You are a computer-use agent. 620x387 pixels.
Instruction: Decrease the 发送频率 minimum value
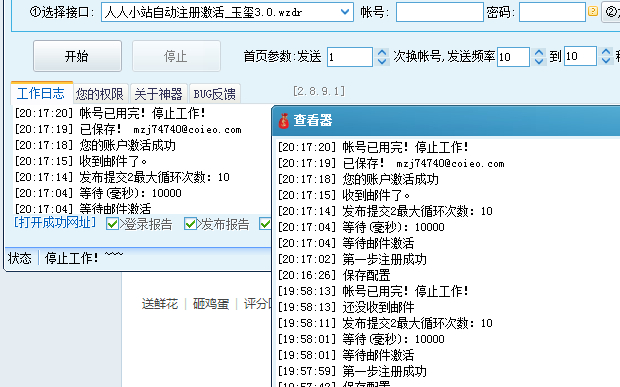click(539, 61)
